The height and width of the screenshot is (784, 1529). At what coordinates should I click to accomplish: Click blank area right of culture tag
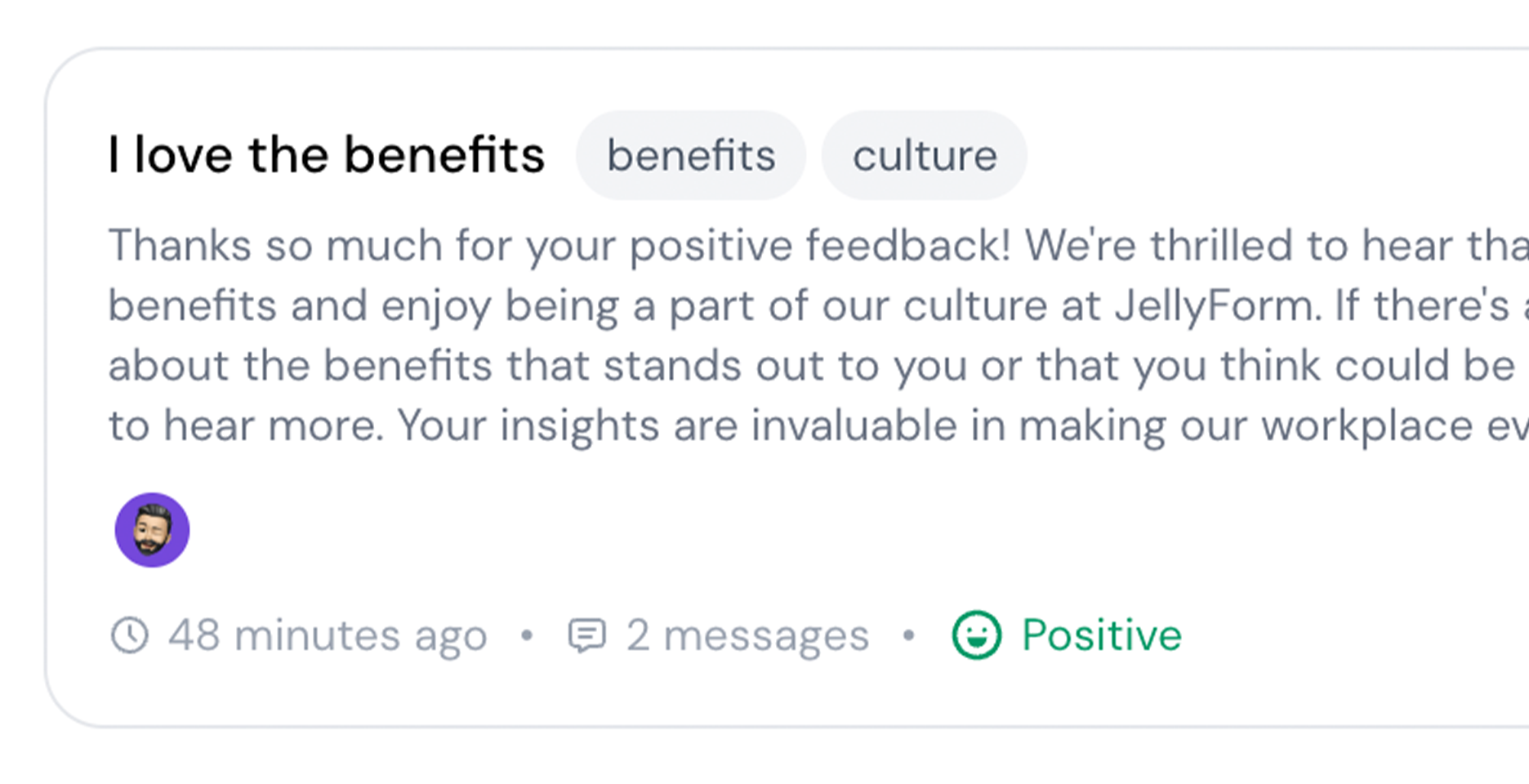[1266, 155]
